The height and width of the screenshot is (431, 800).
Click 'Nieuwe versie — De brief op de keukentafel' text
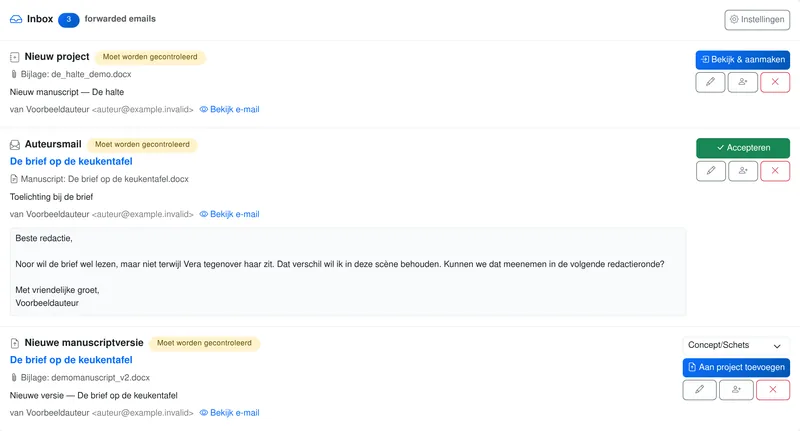pyautogui.click(x=93, y=396)
